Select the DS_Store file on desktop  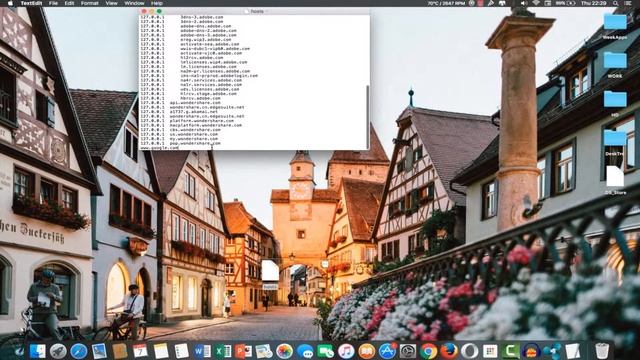615,179
